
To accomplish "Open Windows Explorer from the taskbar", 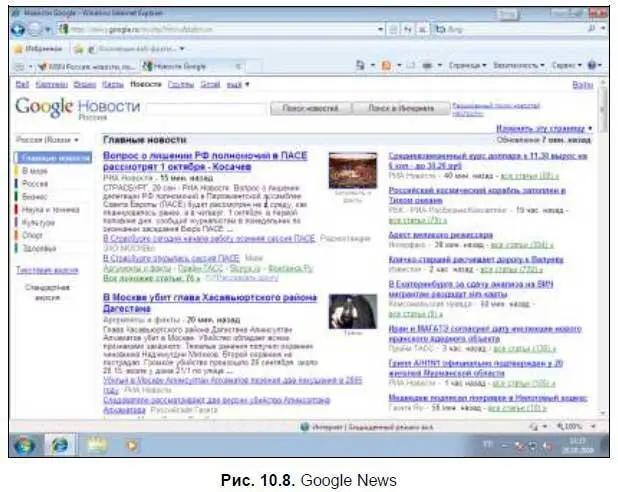I will 97,445.
